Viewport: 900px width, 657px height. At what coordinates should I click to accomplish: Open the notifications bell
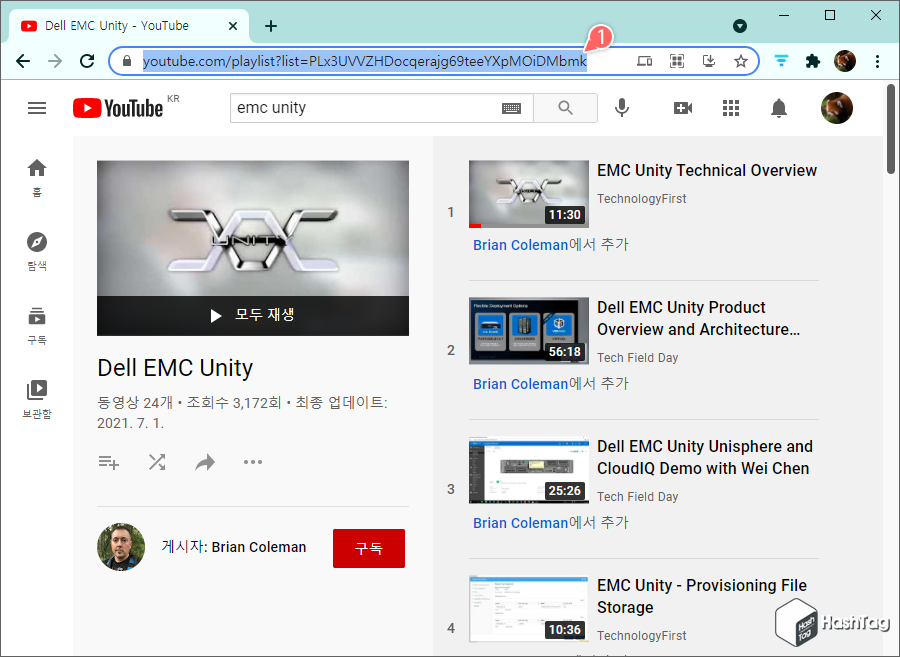(779, 108)
